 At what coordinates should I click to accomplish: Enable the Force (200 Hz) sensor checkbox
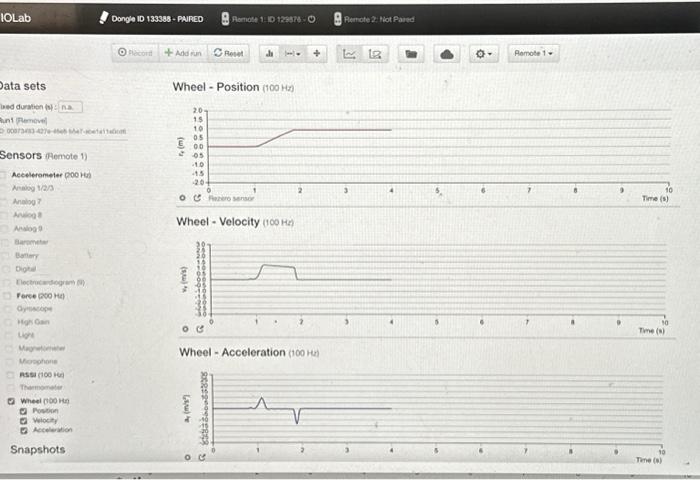(x=7, y=296)
